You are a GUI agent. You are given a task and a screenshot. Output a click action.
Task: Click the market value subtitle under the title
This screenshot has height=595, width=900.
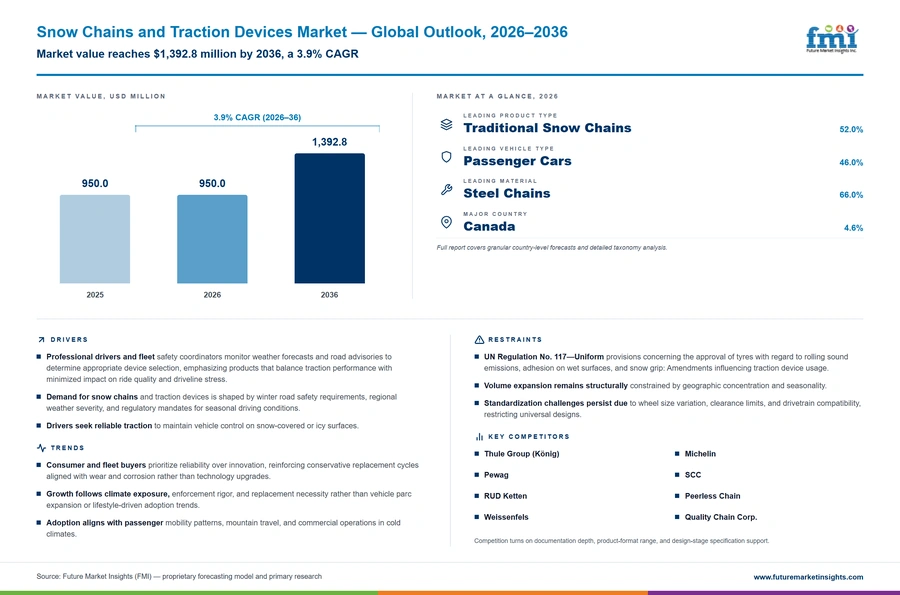(197, 54)
